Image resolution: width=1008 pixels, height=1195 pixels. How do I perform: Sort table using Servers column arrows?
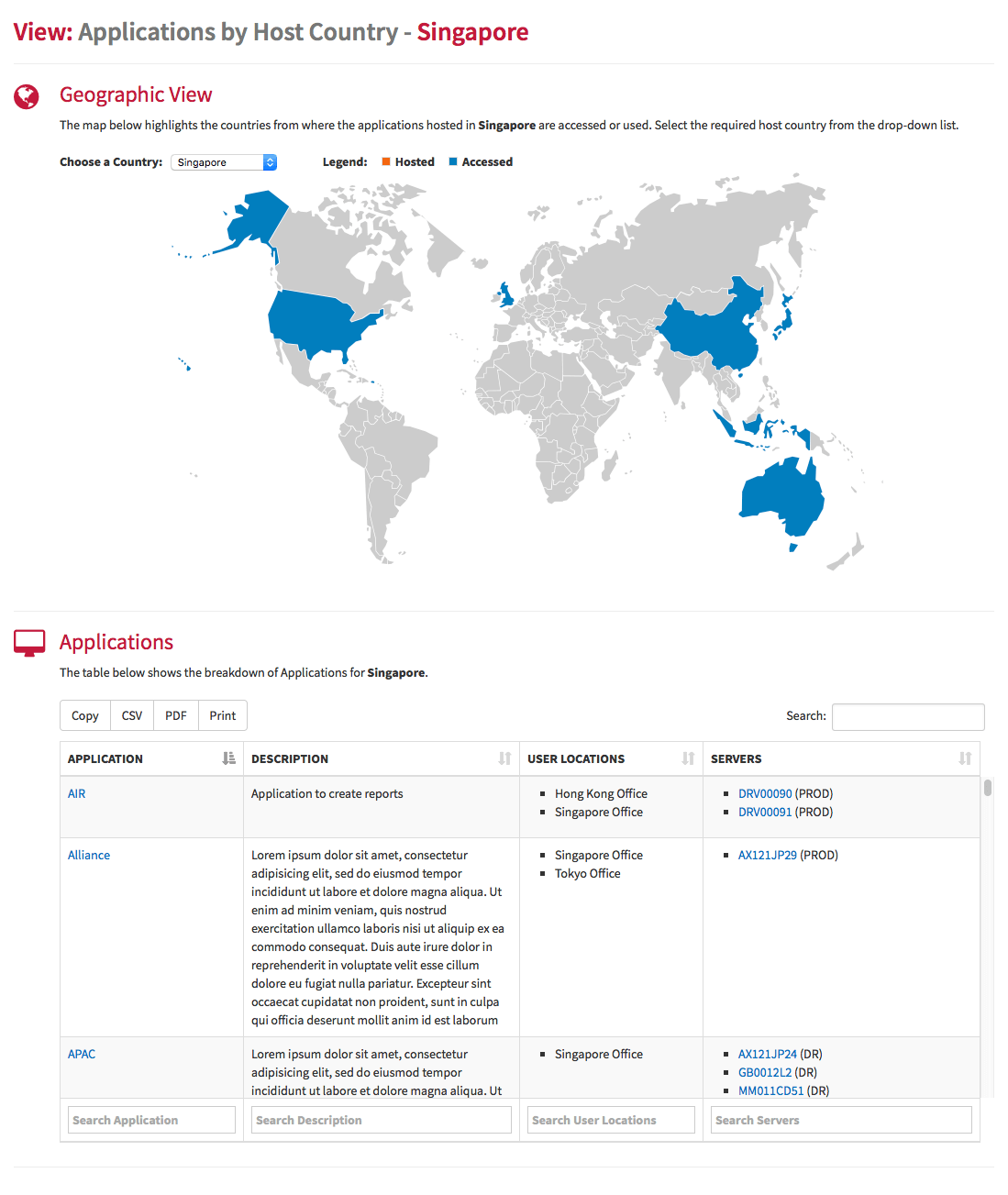click(x=965, y=758)
